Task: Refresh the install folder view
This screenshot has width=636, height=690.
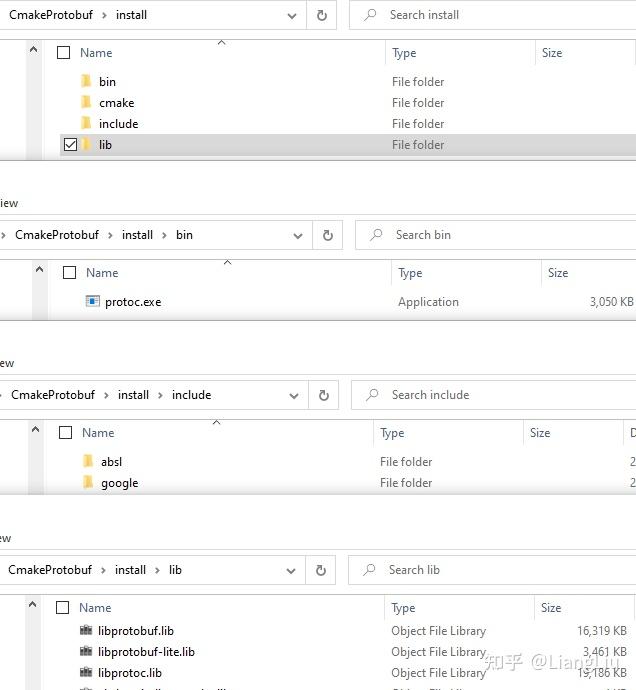Action: (321, 15)
